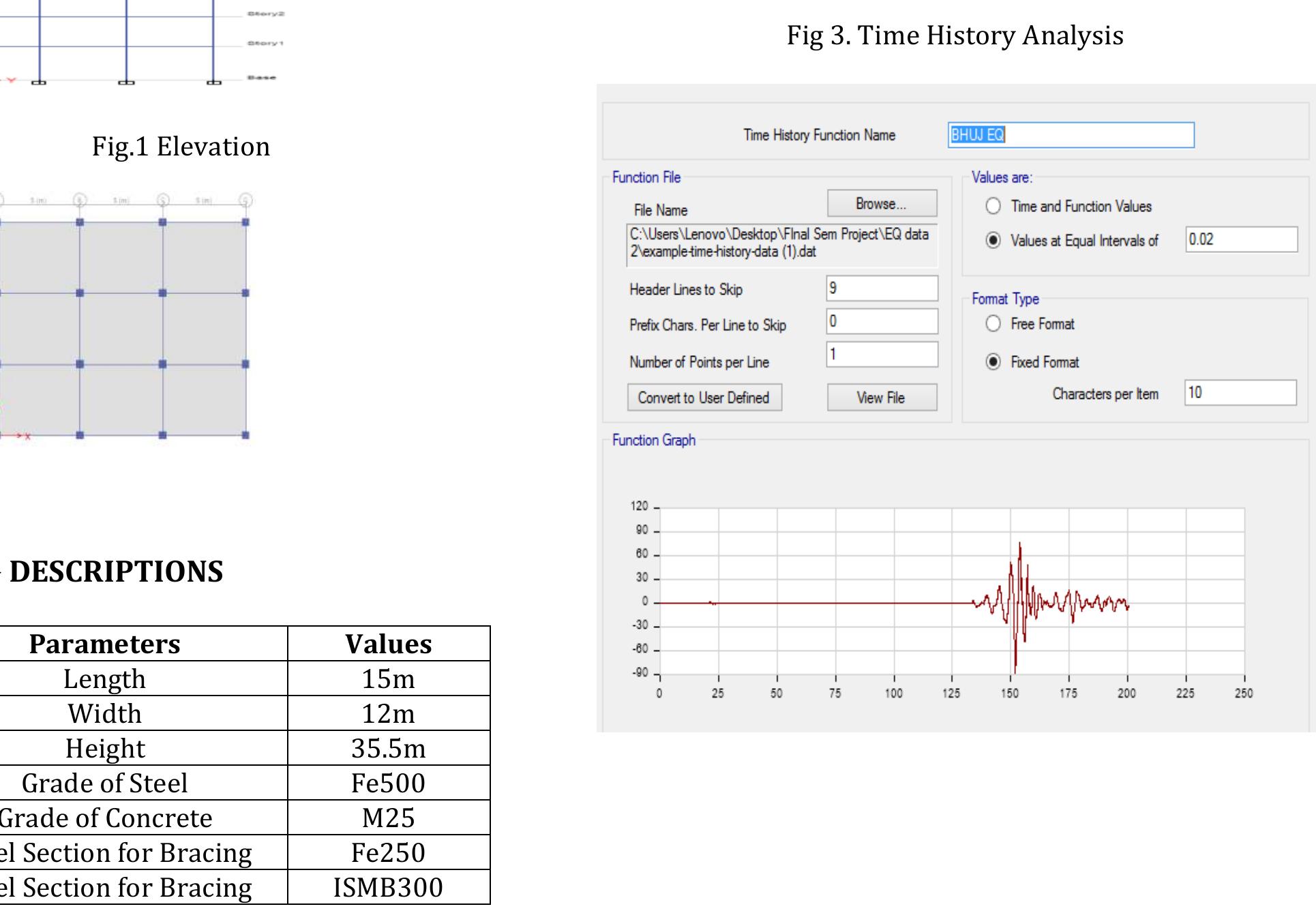
Task: Click the 'ISMB300' table cell
Action: (389, 887)
